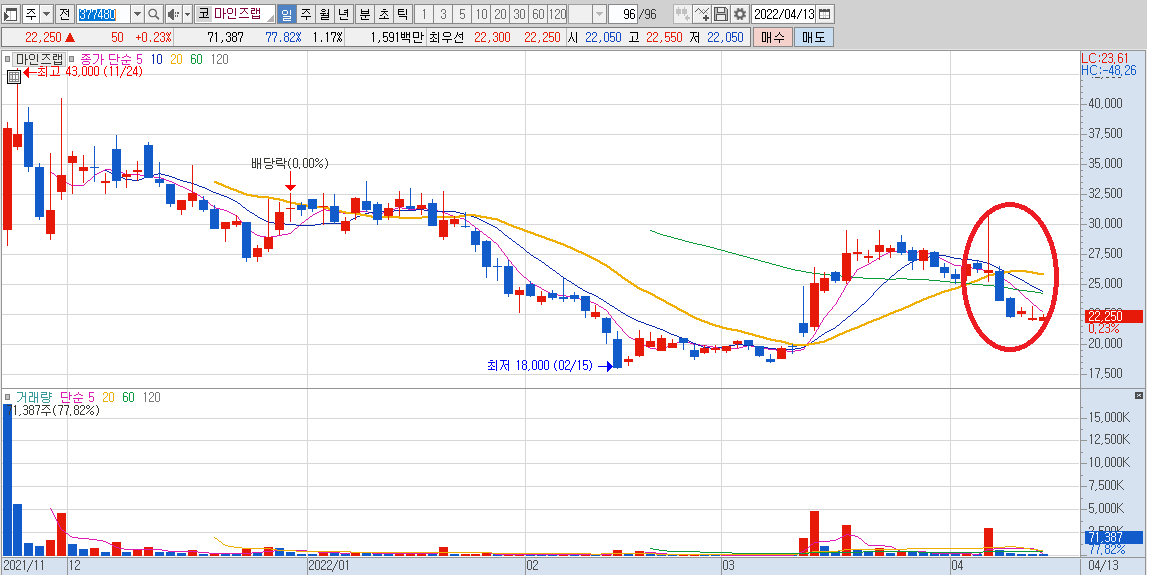Switch to the 틱 tick chart
The height and width of the screenshot is (580, 1157).
click(402, 13)
